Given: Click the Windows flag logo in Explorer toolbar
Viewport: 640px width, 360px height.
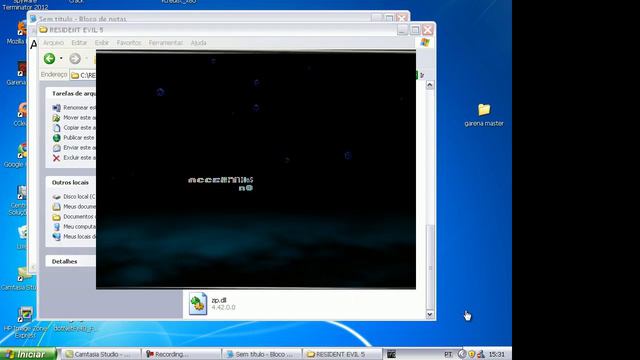Looking at the screenshot, I should tap(425, 42).
